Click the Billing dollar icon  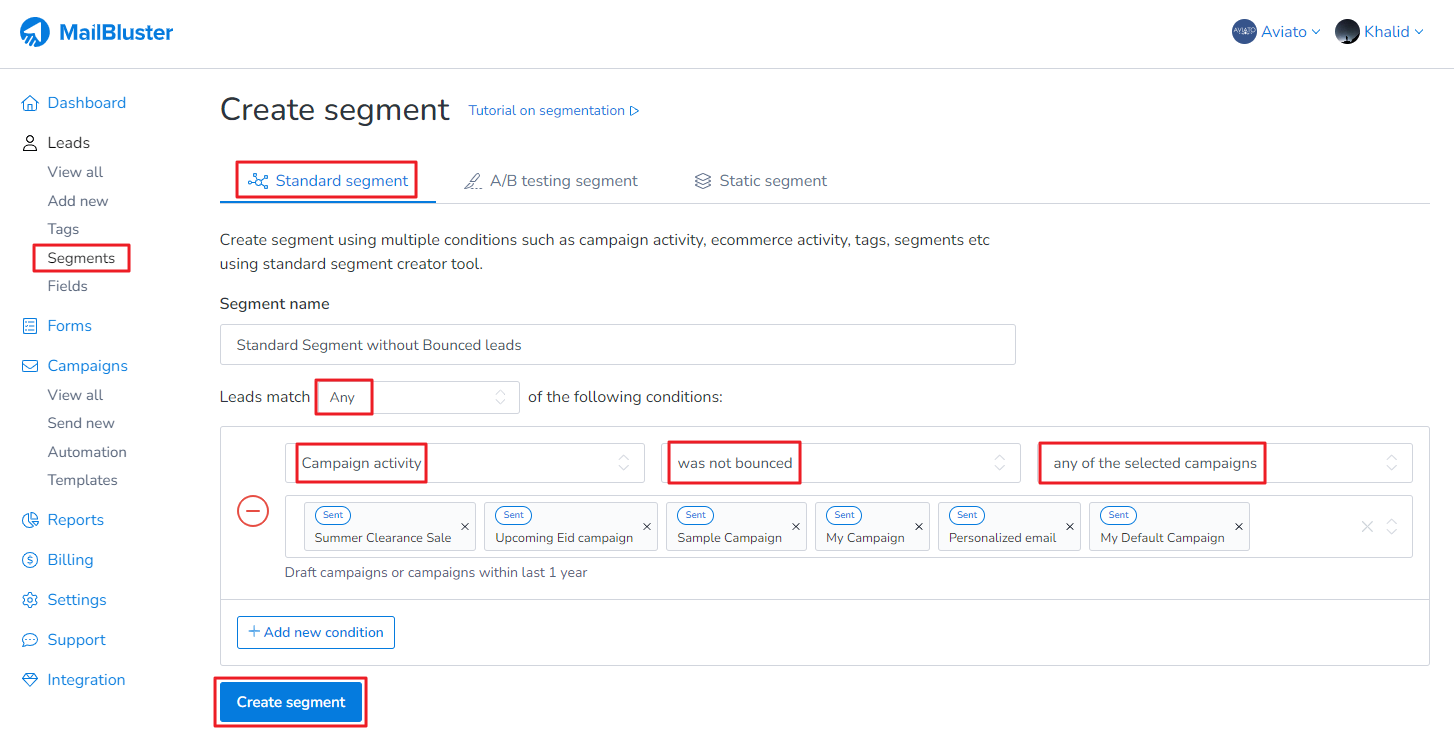pos(30,560)
